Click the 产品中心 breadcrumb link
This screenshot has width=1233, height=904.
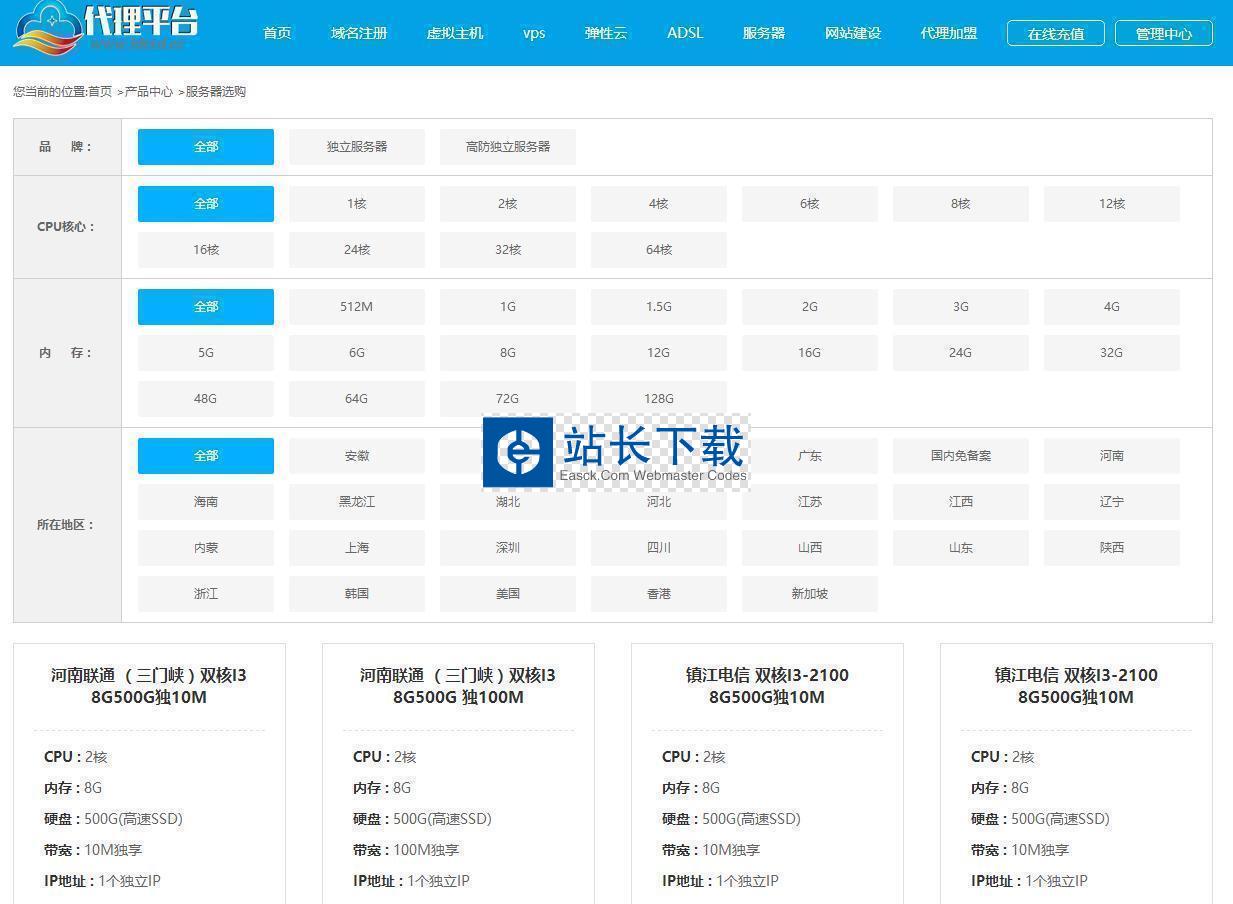coord(148,92)
